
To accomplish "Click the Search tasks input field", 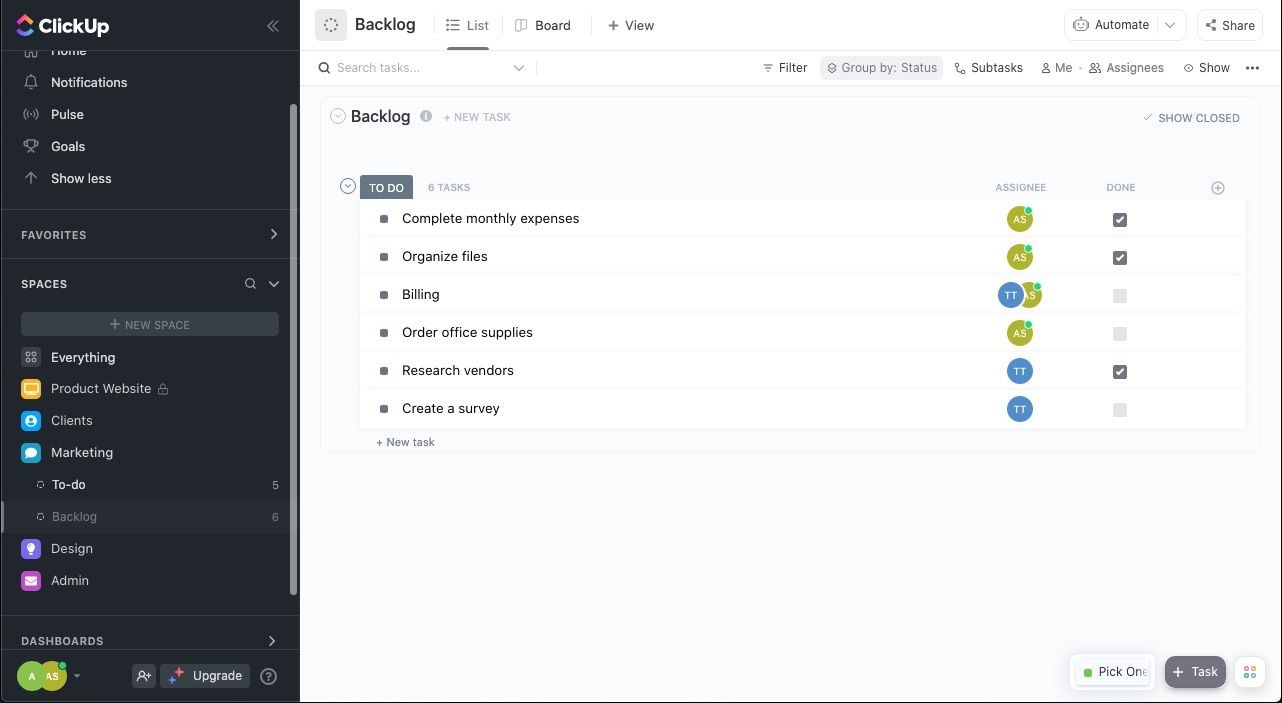I will point(422,68).
